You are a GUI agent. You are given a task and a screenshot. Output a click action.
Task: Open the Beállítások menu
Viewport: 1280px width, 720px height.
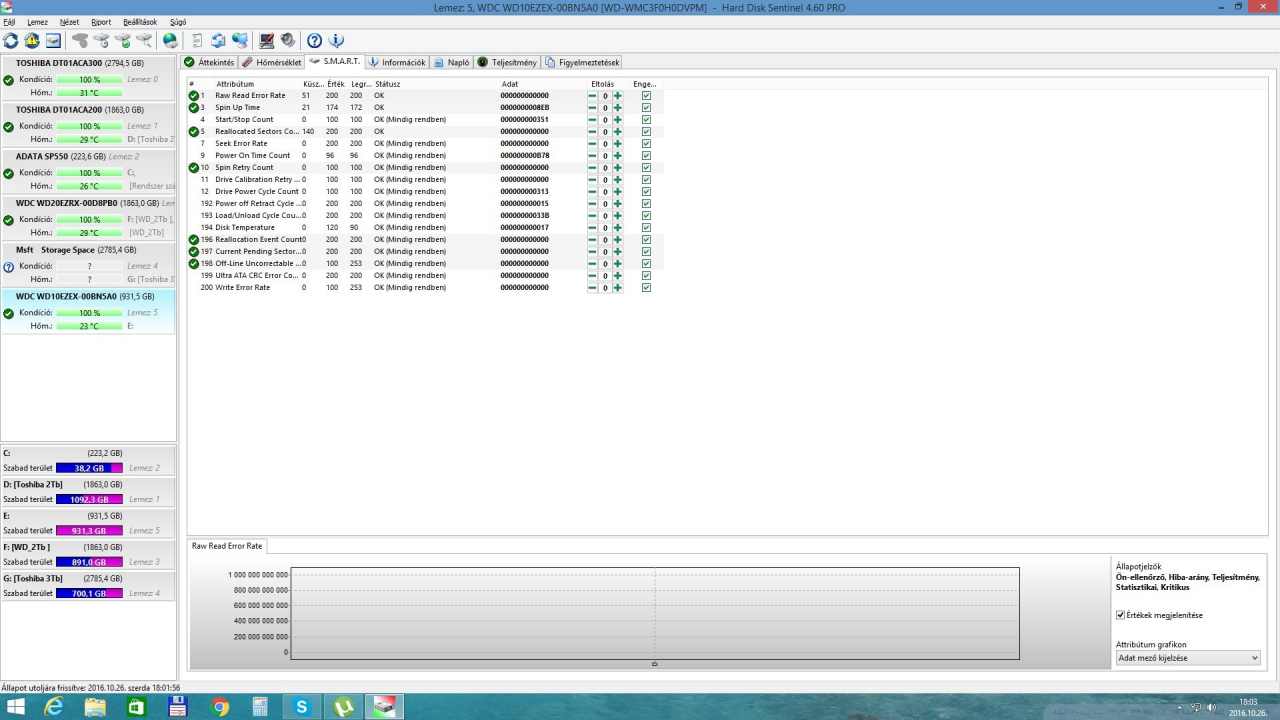(x=140, y=21)
